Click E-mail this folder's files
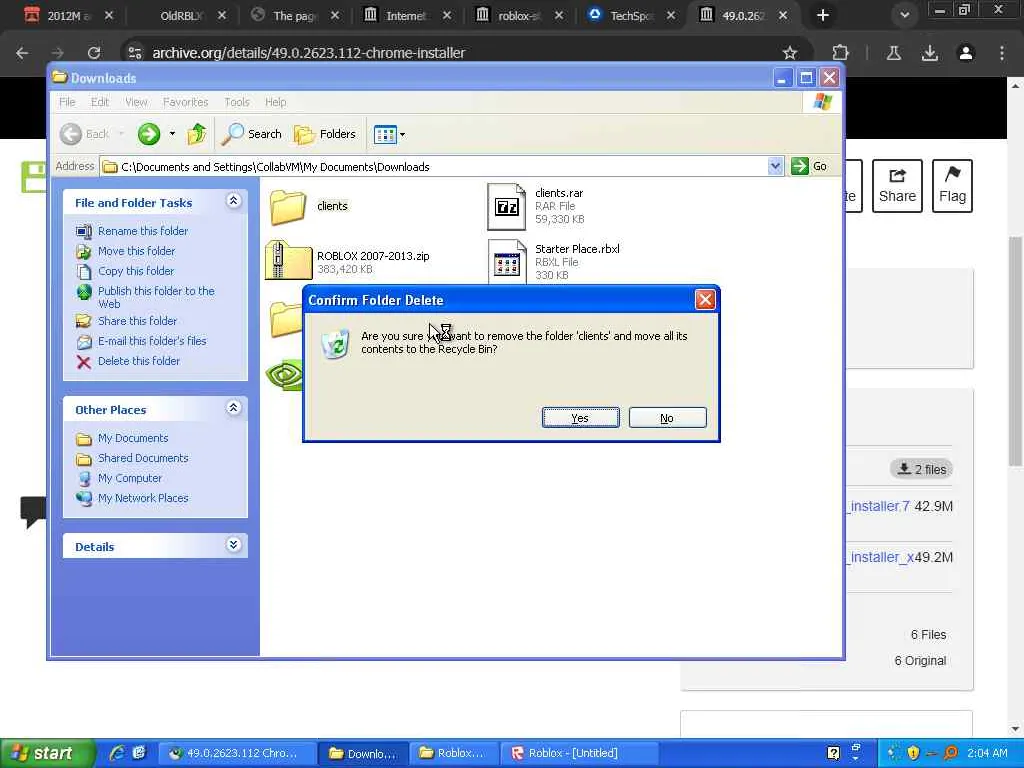Screen dimensions: 1024x768 [x=152, y=341]
